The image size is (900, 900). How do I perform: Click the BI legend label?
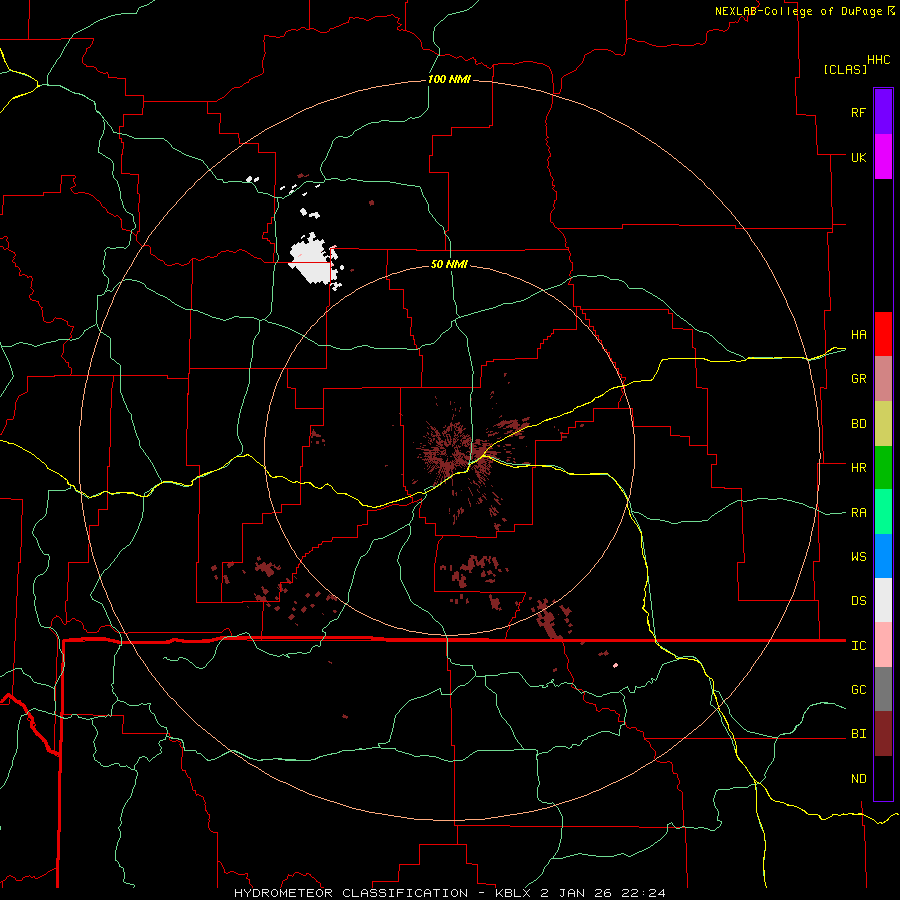(858, 734)
